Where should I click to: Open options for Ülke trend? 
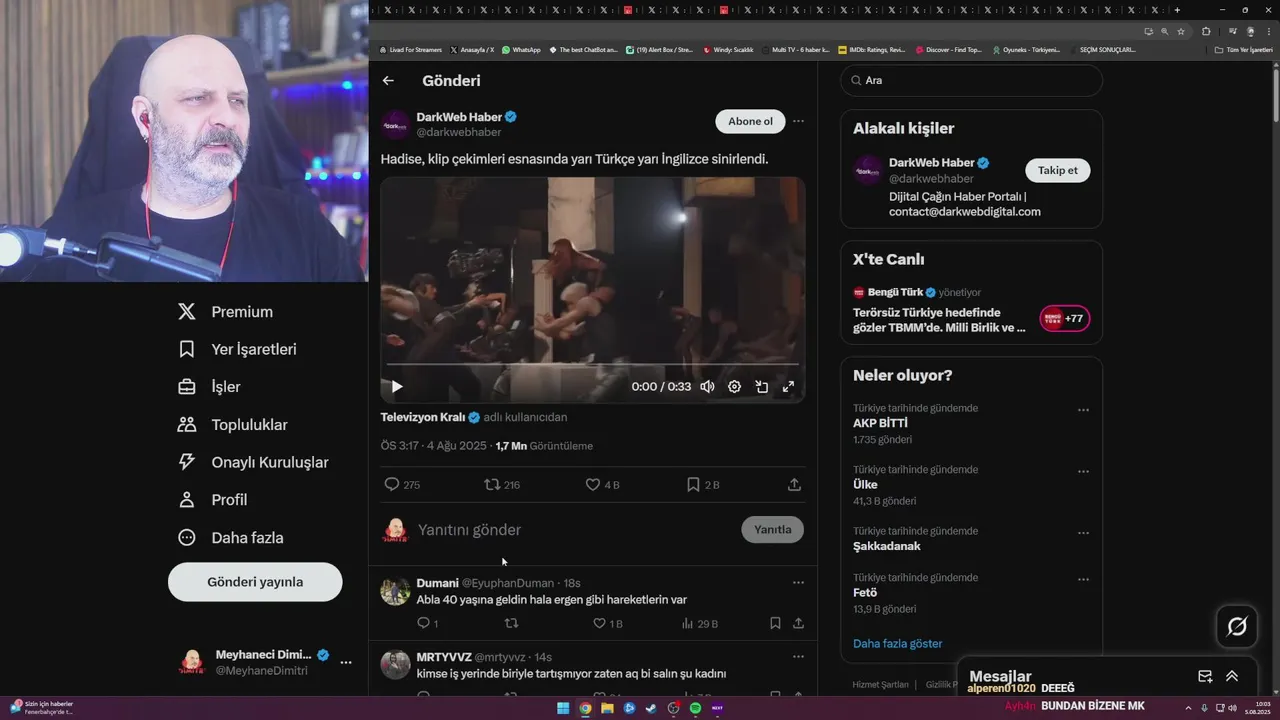coord(1083,471)
